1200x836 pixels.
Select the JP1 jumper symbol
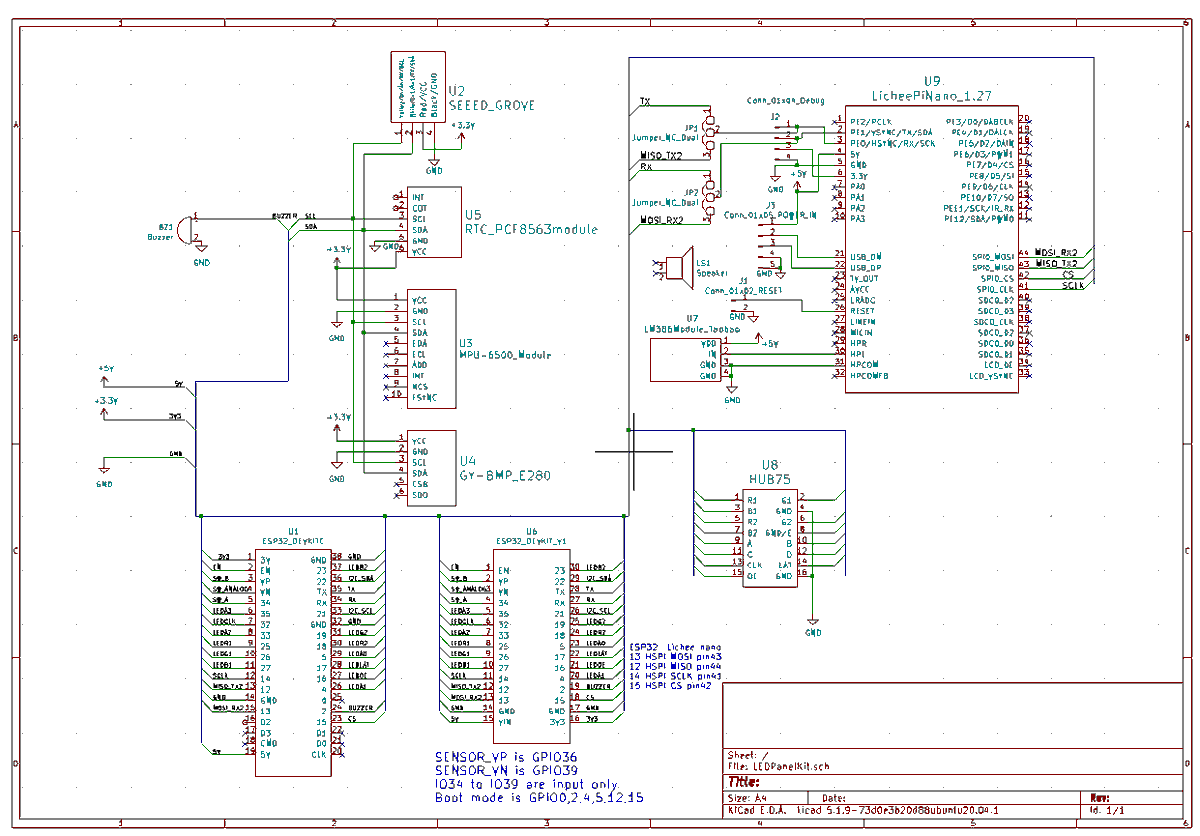711,133
